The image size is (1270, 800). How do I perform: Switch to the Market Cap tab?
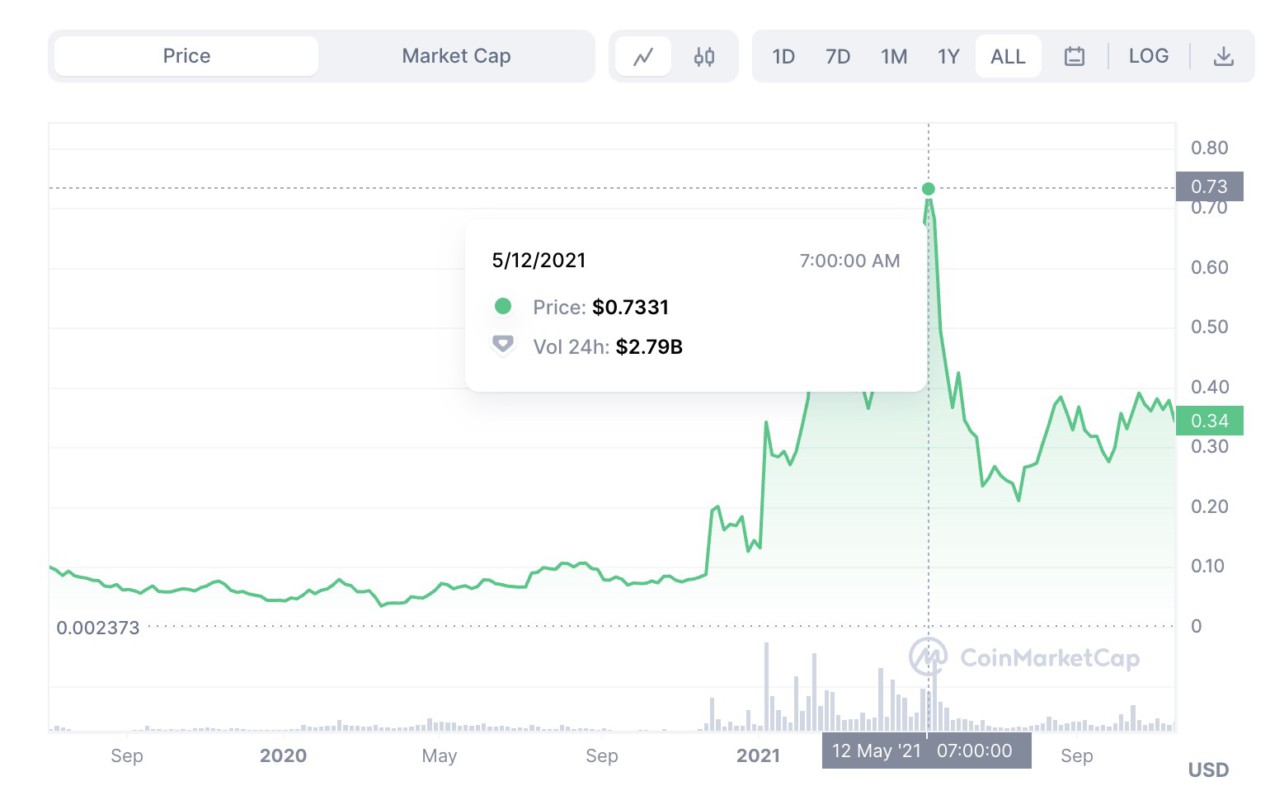[456, 56]
